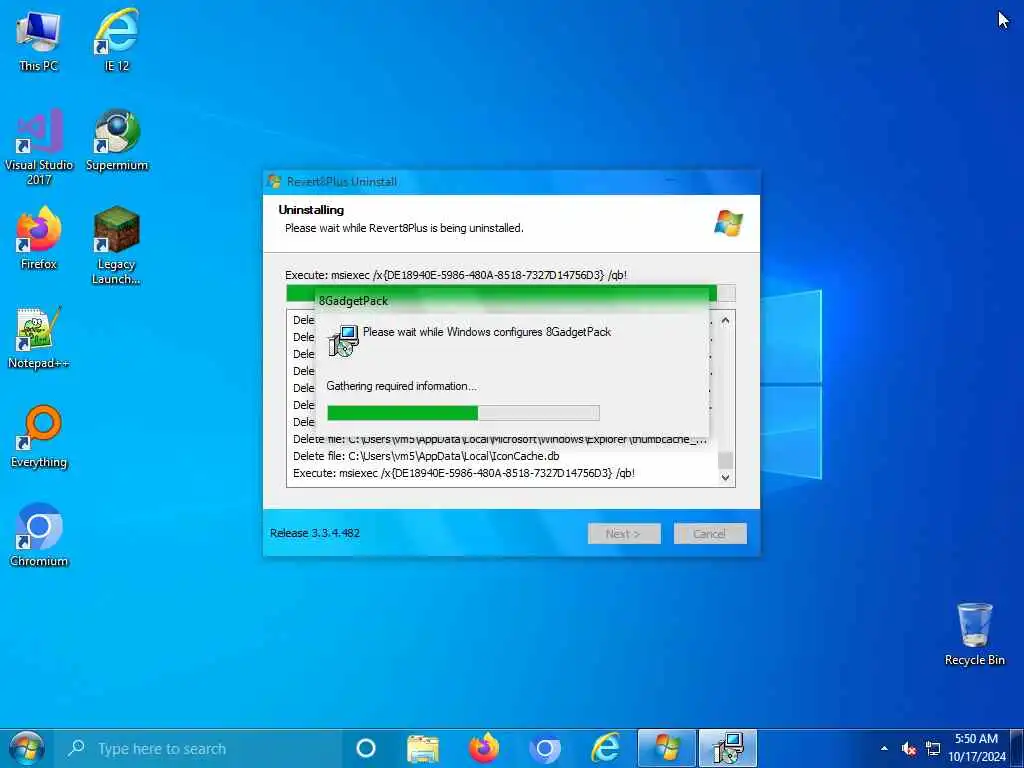Switch to Revert8Plus Uninstall taskbar button
Screen dimensions: 1024x768
(x=666, y=748)
